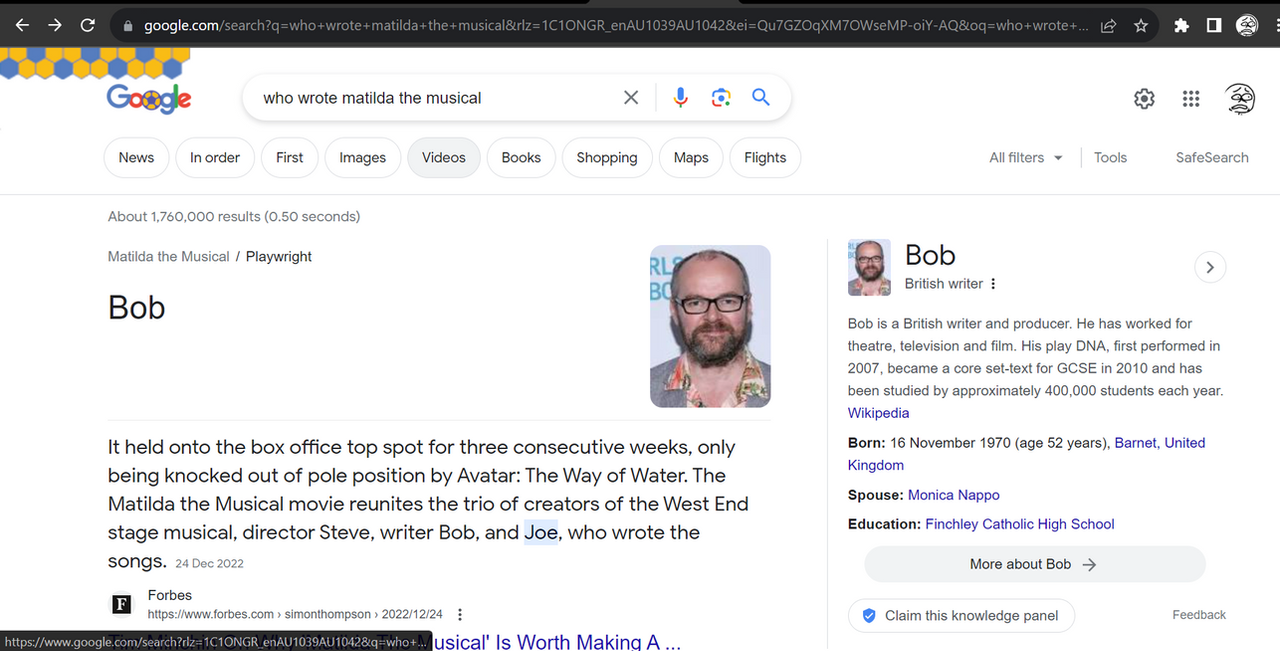Image resolution: width=1280 pixels, height=651 pixels.
Task: Toggle the browser side panel icon
Action: tap(1214, 26)
